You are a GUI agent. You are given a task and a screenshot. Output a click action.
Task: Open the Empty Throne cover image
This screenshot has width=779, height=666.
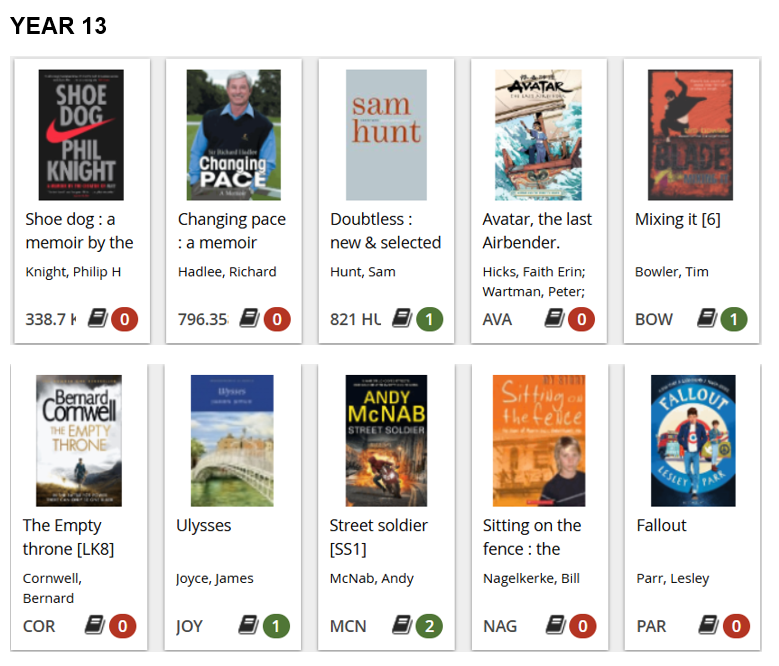coord(78,441)
